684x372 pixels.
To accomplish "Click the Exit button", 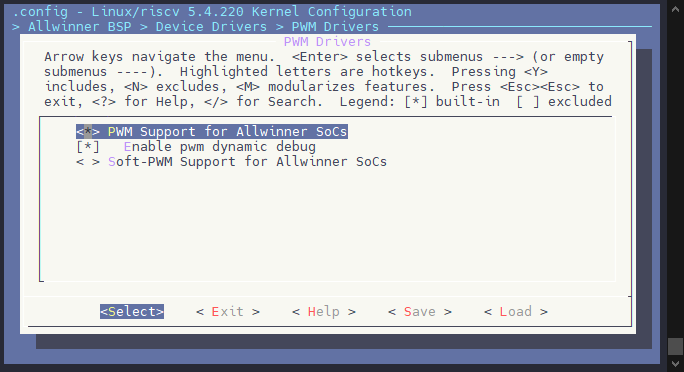I will 228,311.
